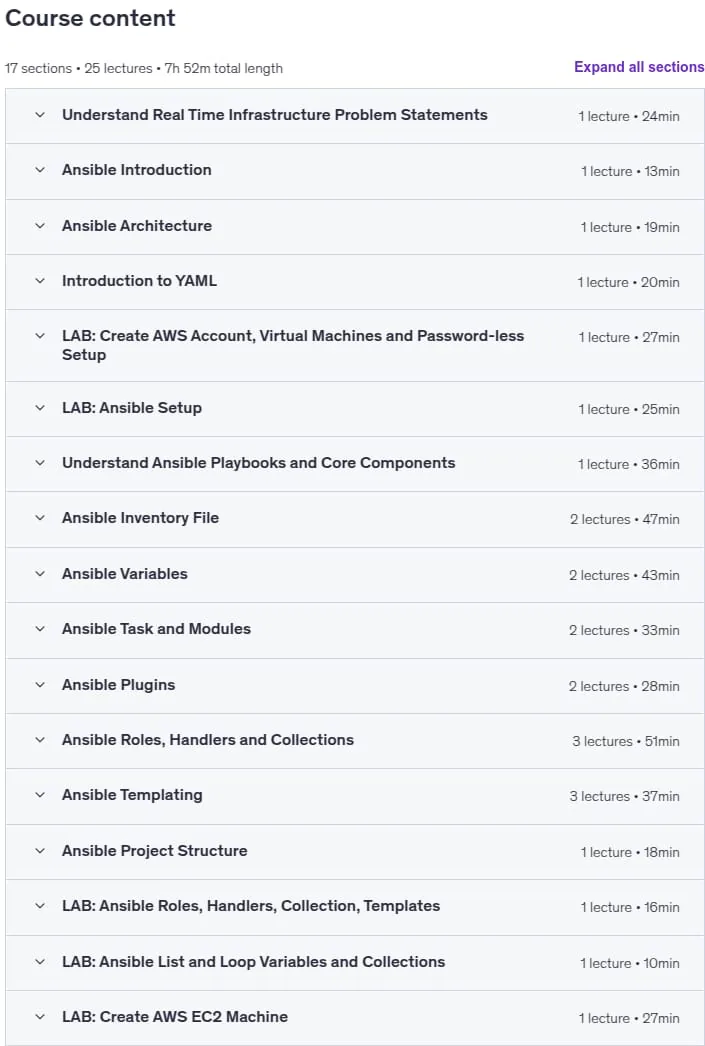The height and width of the screenshot is (1046, 705).
Task: Expand Understand Ansible Playbooks and Core Components
Action: pos(355,464)
